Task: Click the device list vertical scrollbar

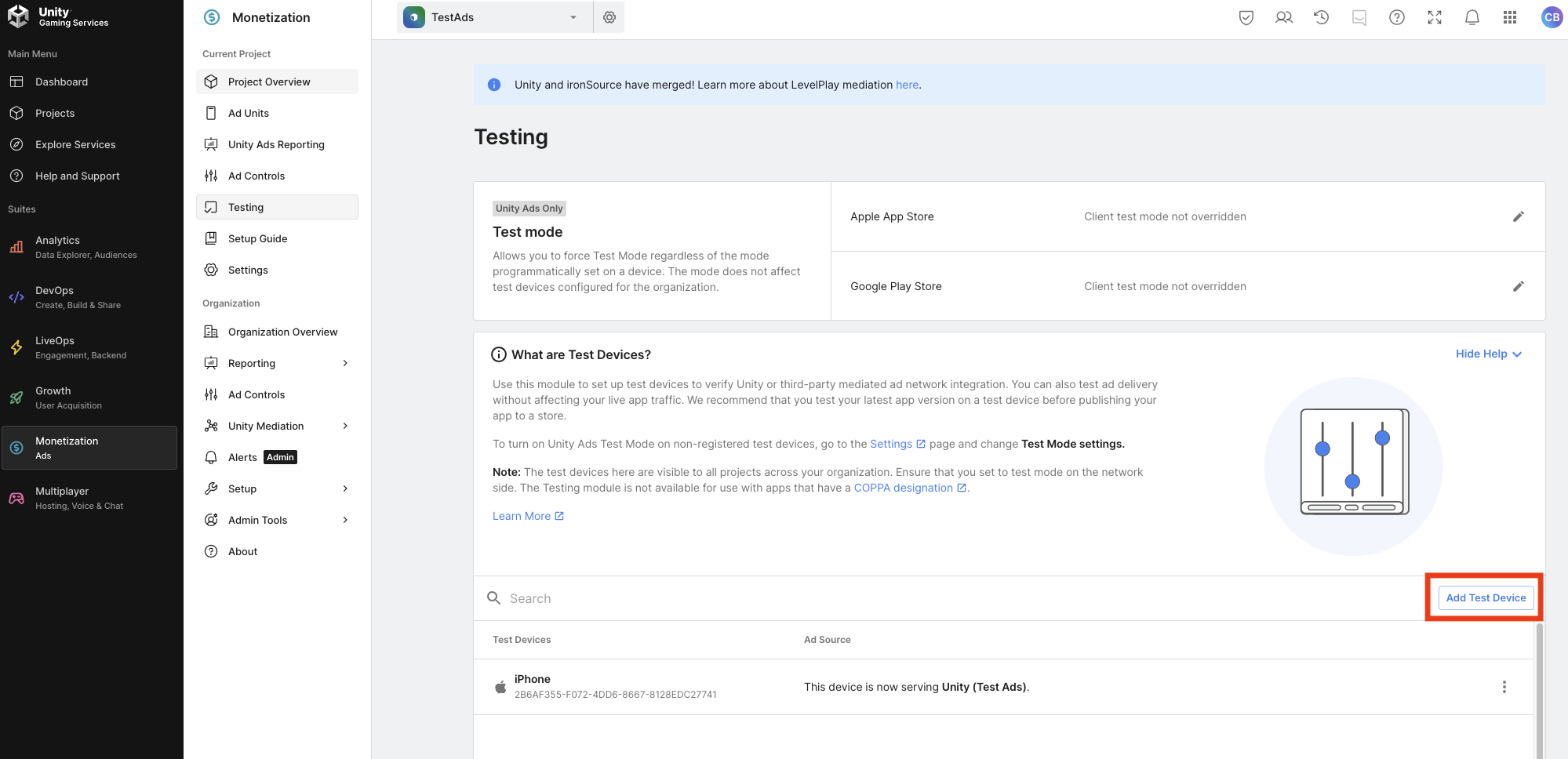Action: (x=1539, y=690)
